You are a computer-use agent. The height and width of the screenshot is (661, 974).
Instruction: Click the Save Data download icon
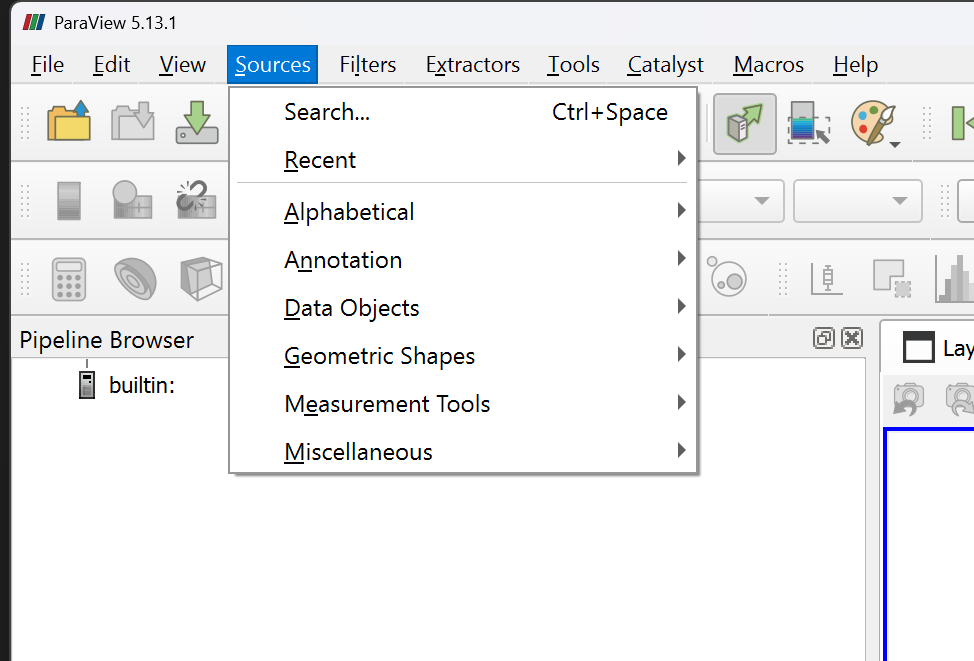point(196,122)
